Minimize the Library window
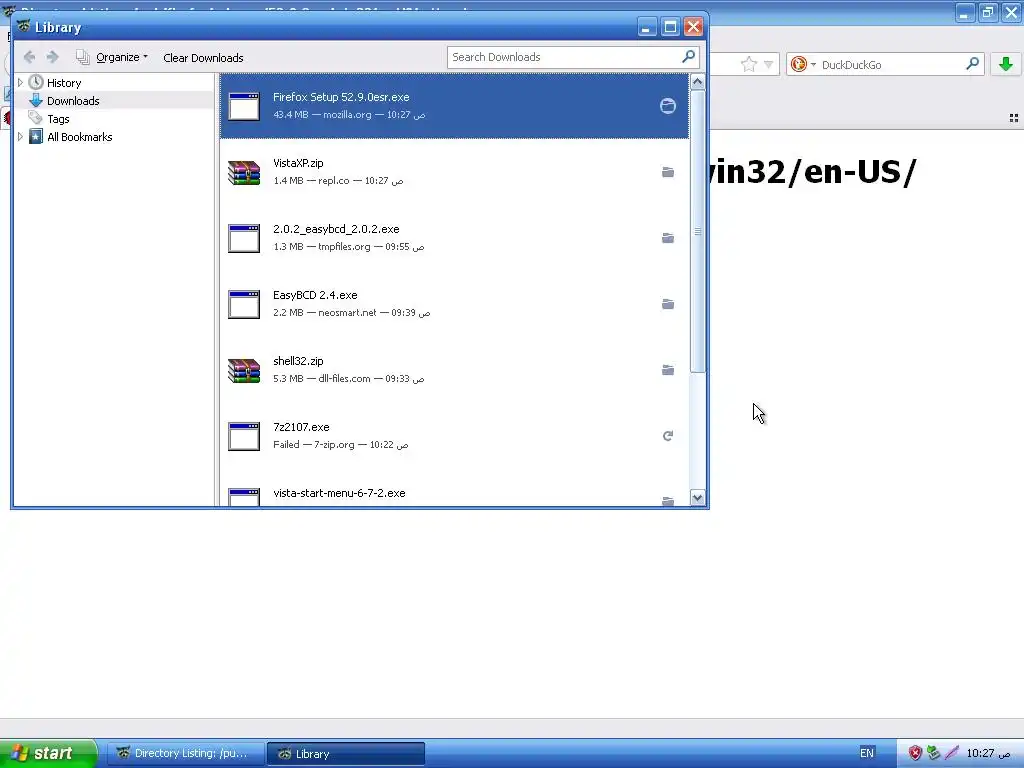 click(x=647, y=27)
